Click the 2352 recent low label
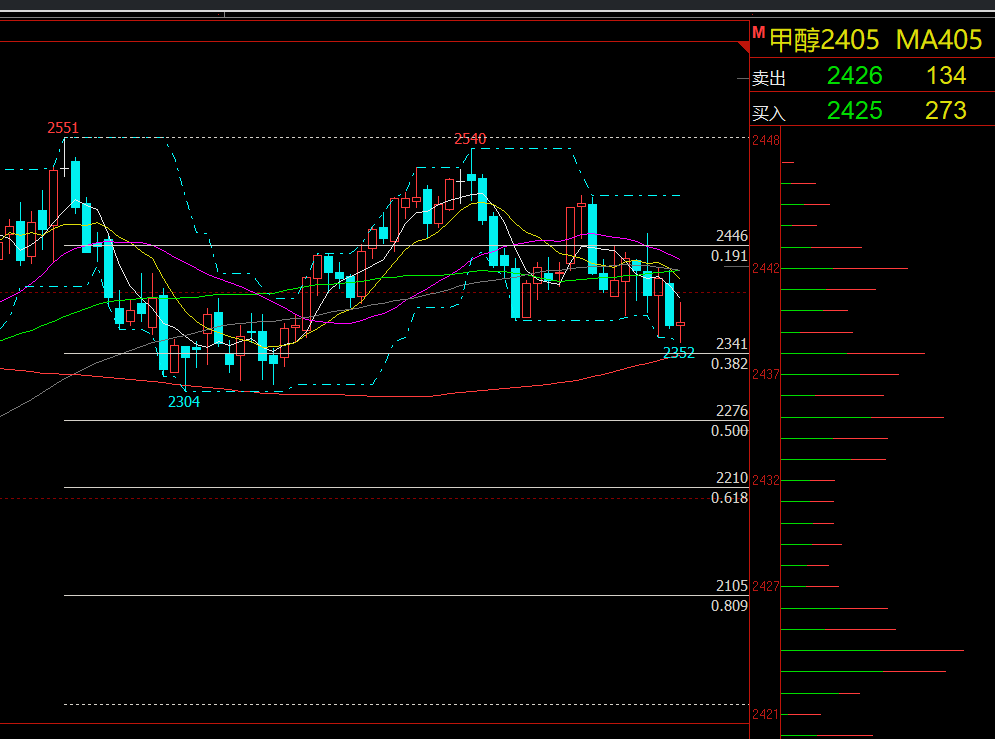This screenshot has height=739, width=995. (x=678, y=353)
